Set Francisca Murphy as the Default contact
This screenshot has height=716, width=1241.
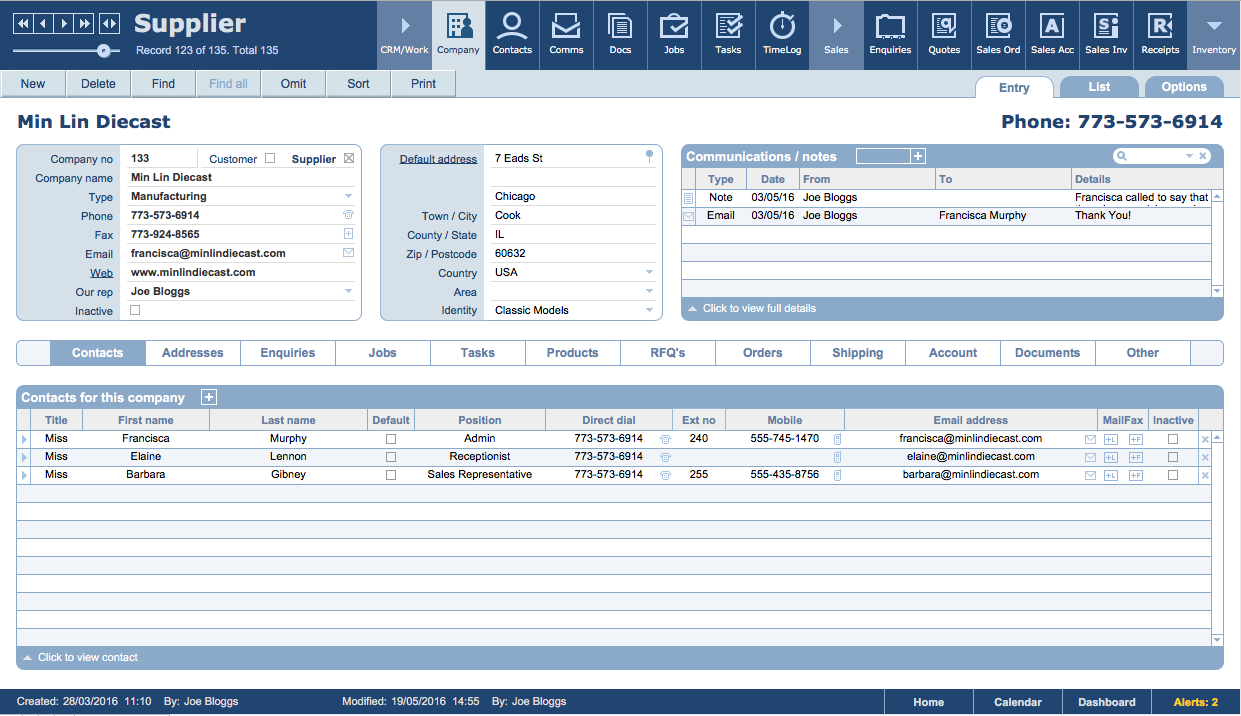pos(391,438)
